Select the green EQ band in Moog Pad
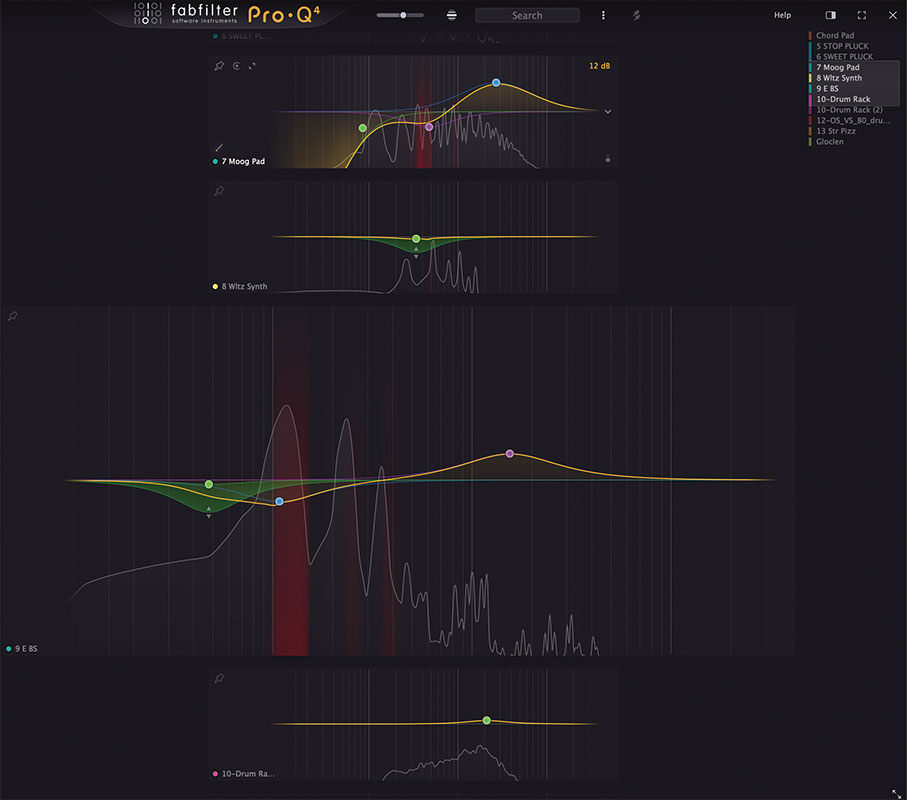This screenshot has height=800, width=907. [x=363, y=128]
